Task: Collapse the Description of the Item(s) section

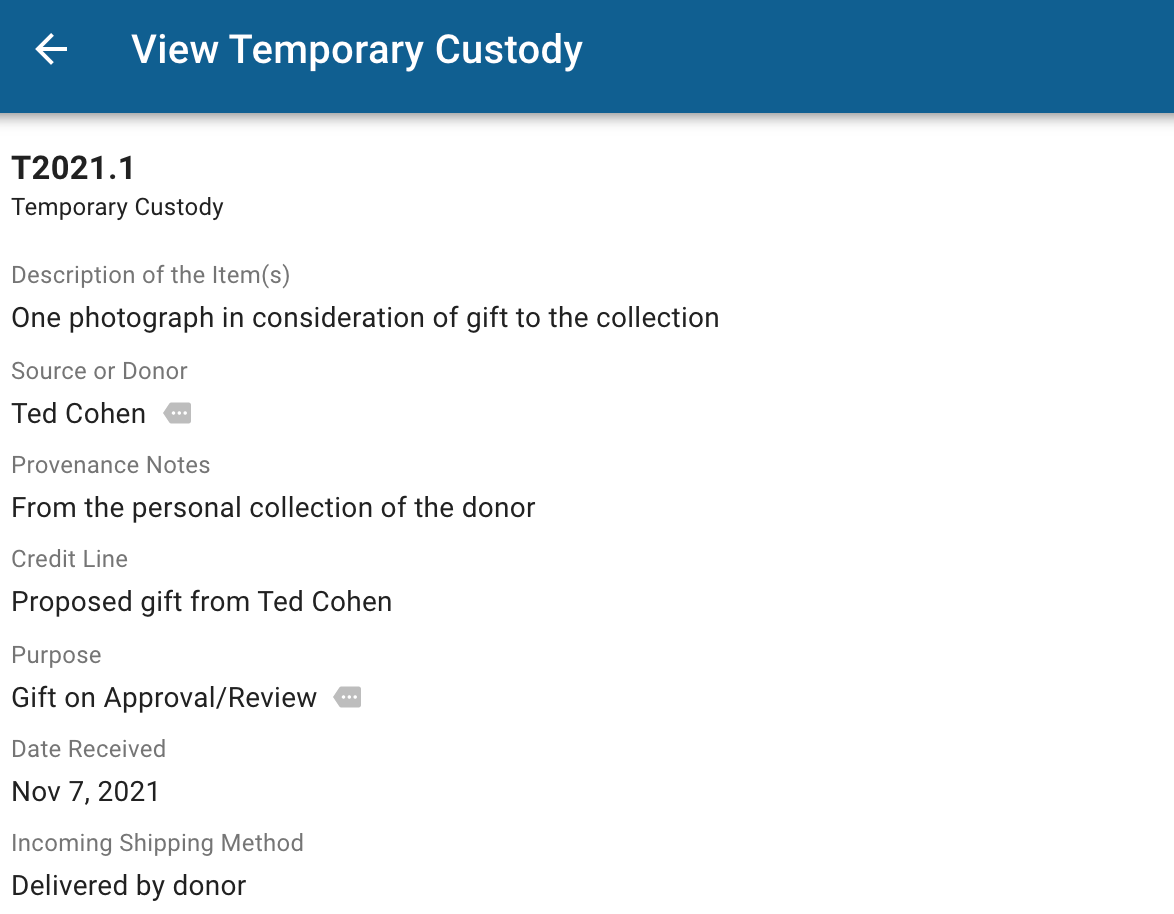Action: [150, 275]
